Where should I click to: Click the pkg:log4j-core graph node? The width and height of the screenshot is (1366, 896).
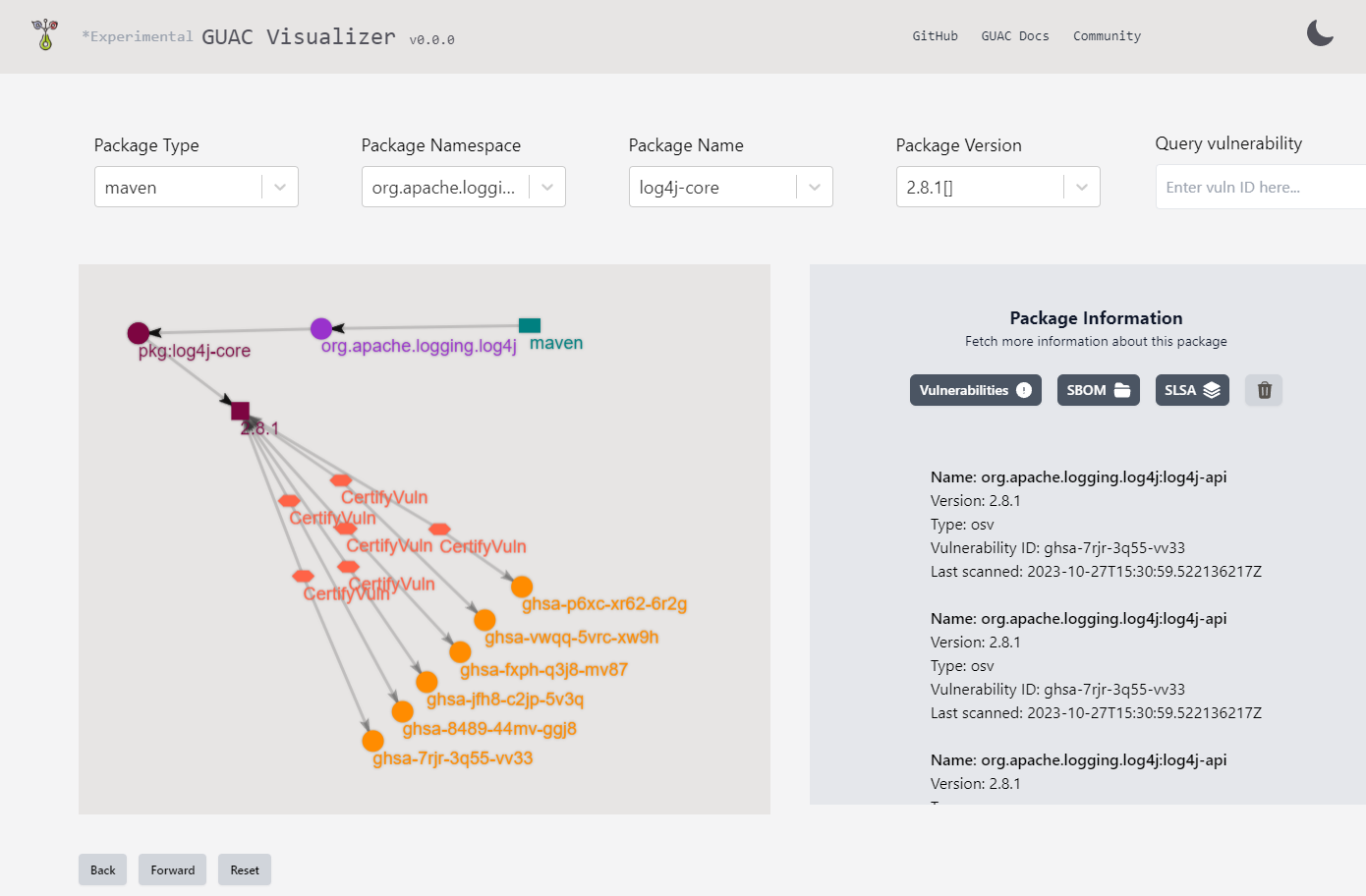[x=138, y=332]
